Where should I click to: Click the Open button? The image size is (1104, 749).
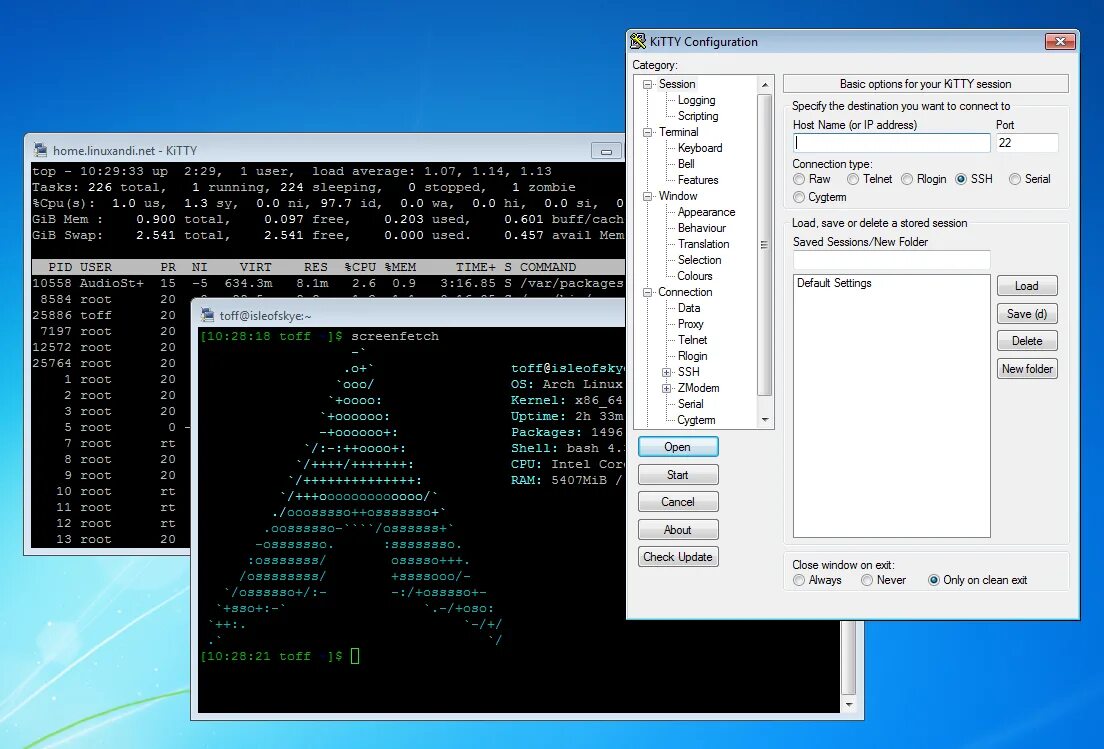tap(678, 447)
